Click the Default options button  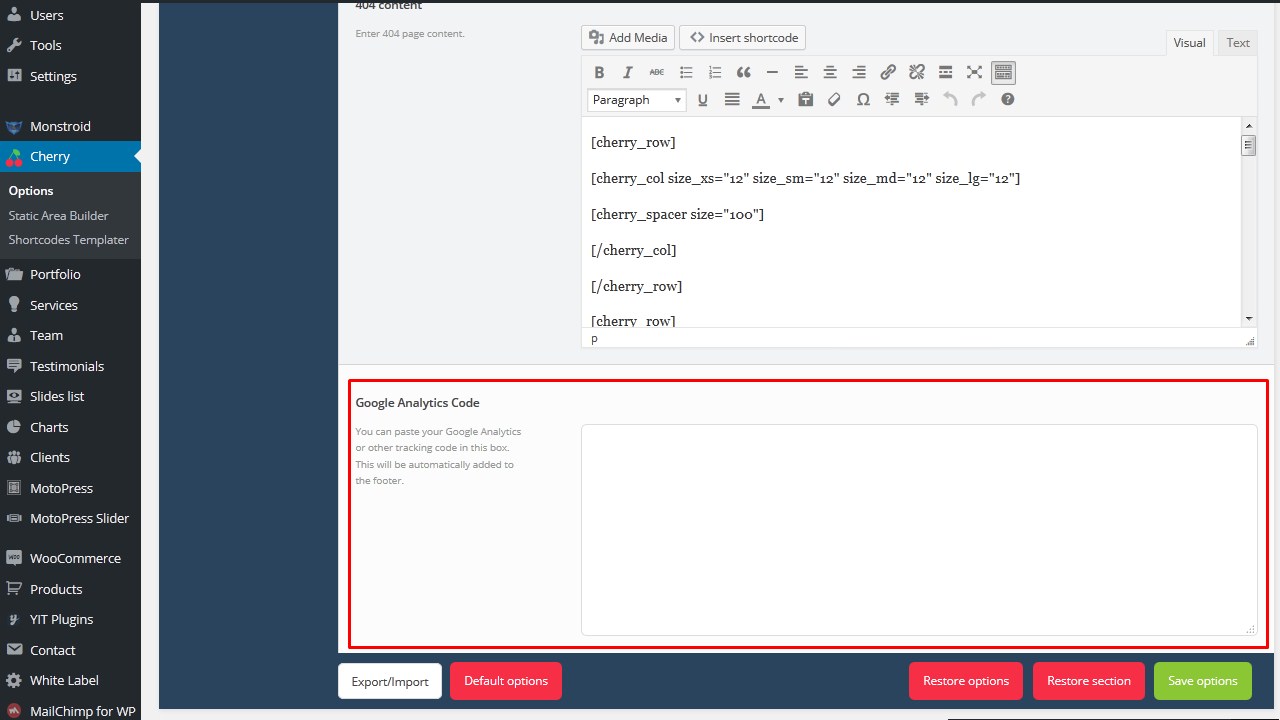tap(506, 681)
